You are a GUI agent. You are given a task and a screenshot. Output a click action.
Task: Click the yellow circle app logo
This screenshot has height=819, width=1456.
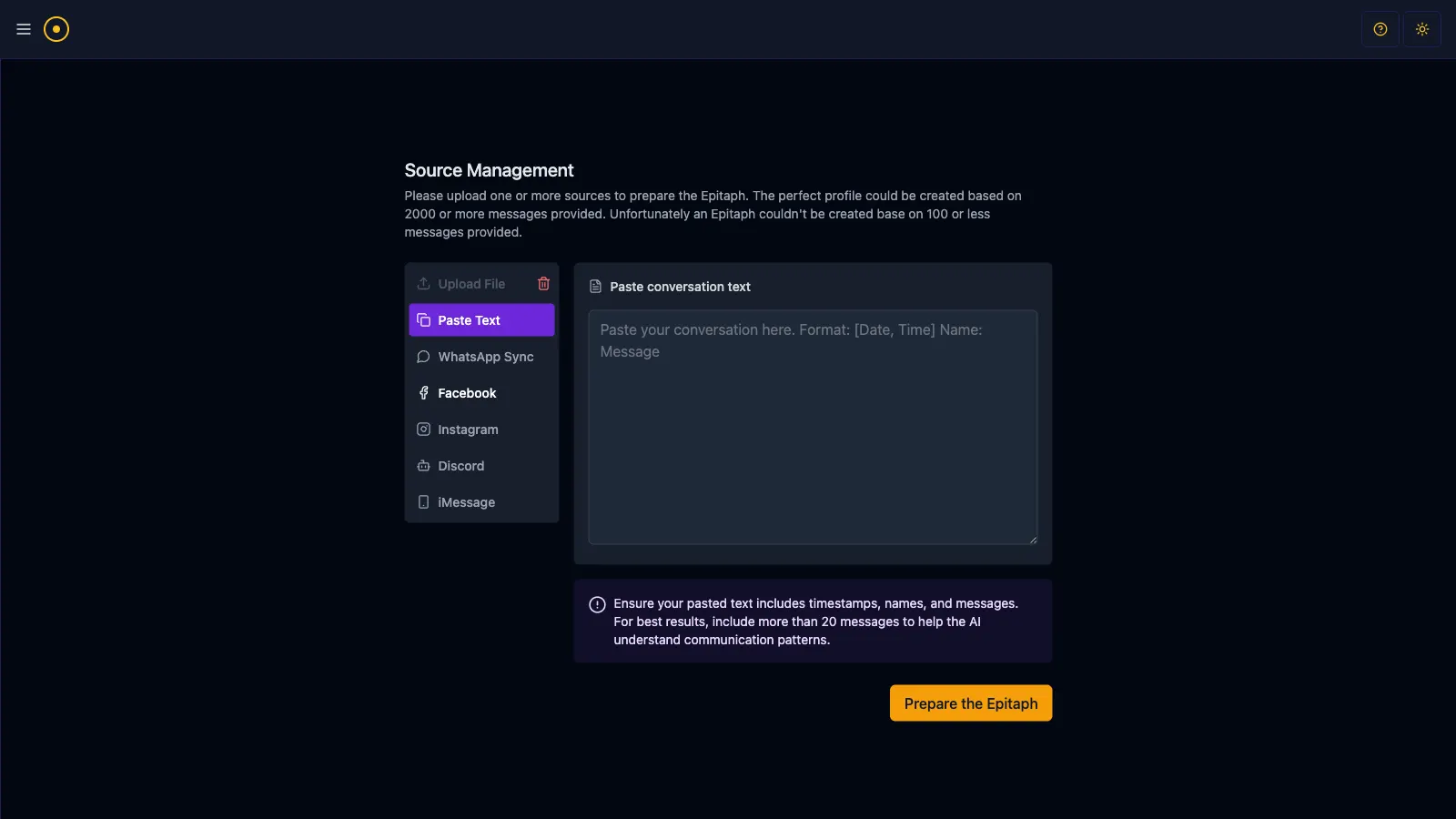[x=56, y=29]
